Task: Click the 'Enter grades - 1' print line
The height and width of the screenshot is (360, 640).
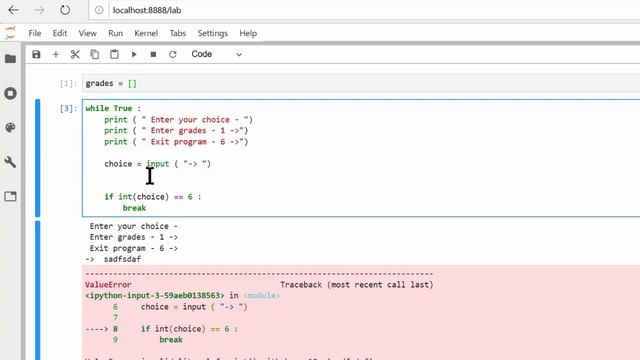Action: 176,131
